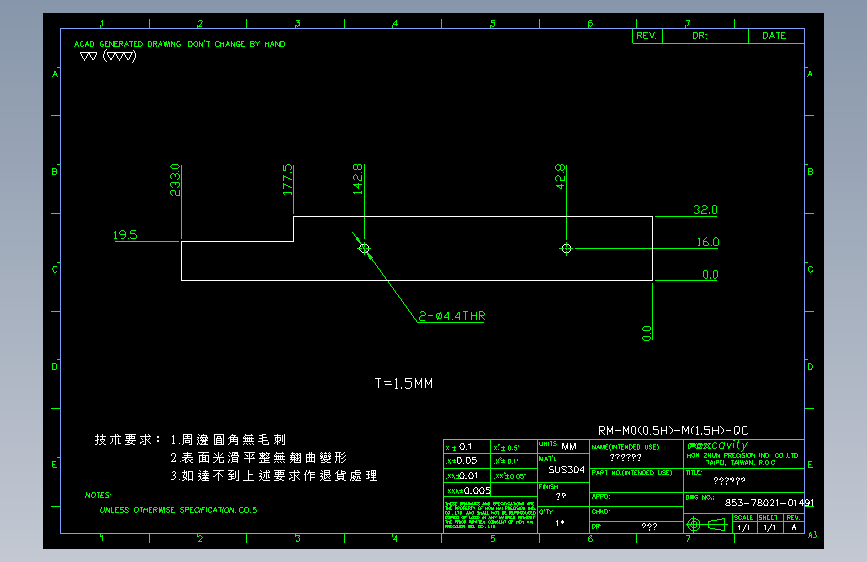
Task: Click the Q'TY value 1
Action: pos(560,523)
